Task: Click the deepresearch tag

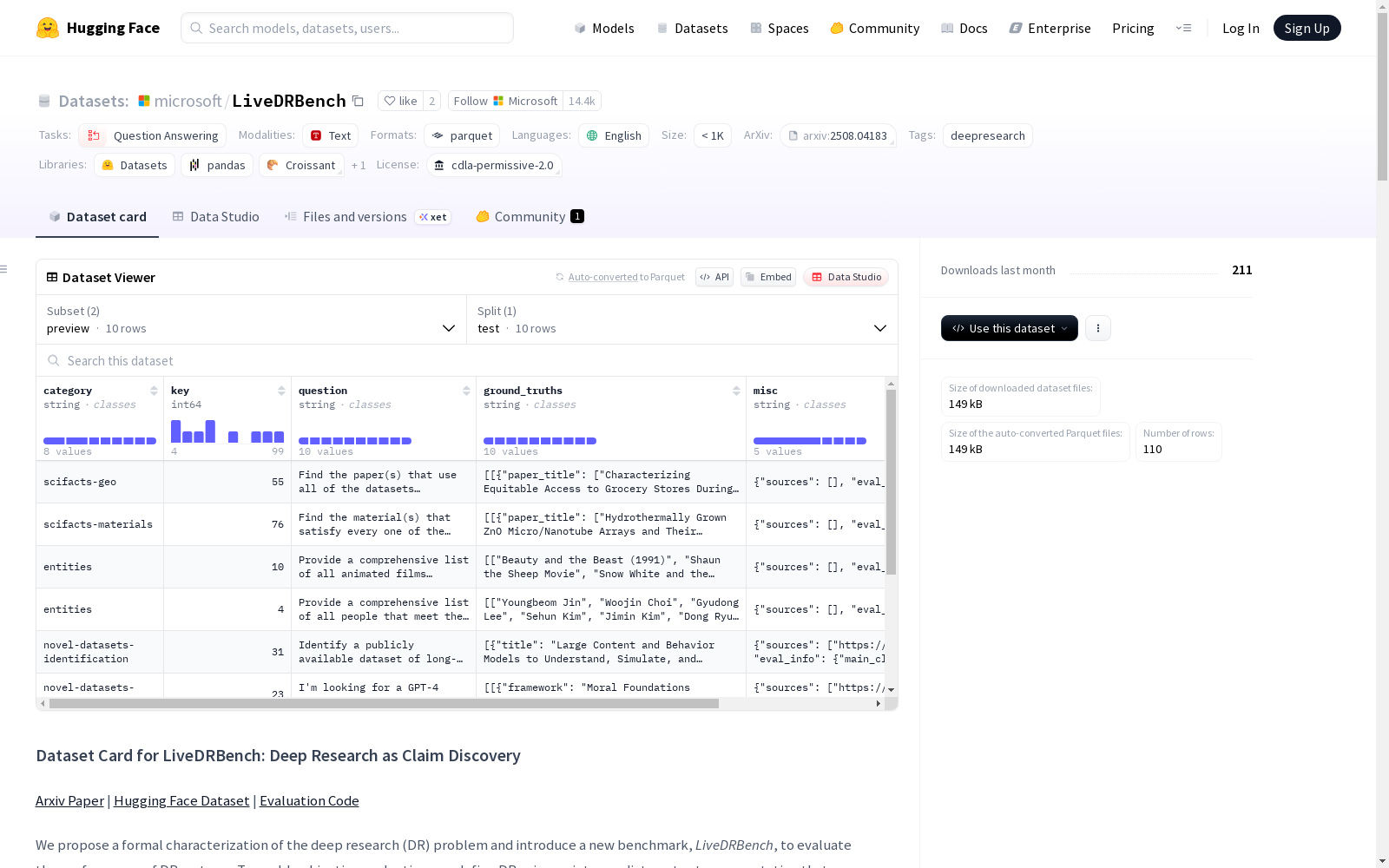Action: (x=988, y=135)
